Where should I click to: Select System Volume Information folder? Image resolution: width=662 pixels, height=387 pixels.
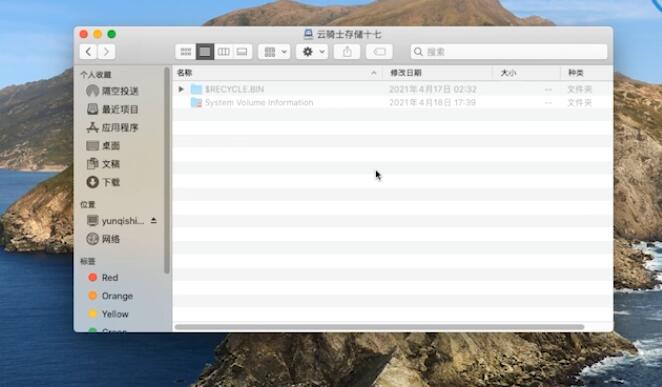pos(393,103)
